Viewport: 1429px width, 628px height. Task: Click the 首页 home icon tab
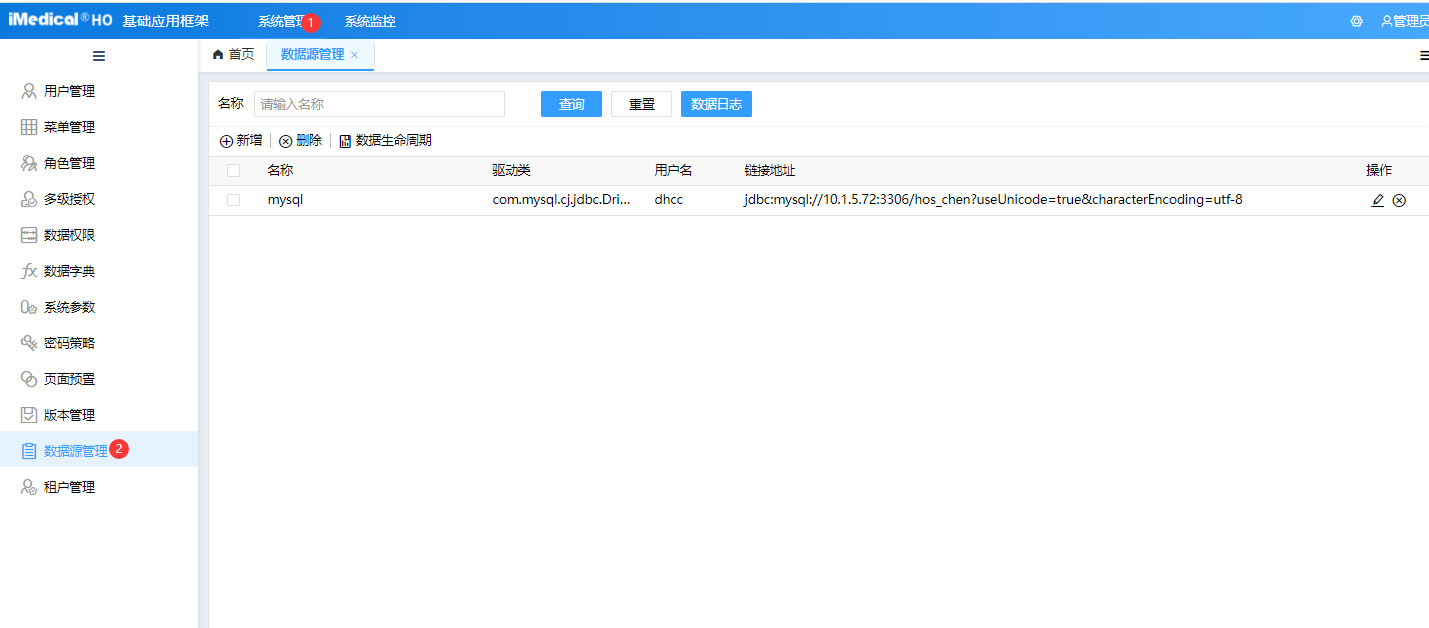tap(218, 55)
